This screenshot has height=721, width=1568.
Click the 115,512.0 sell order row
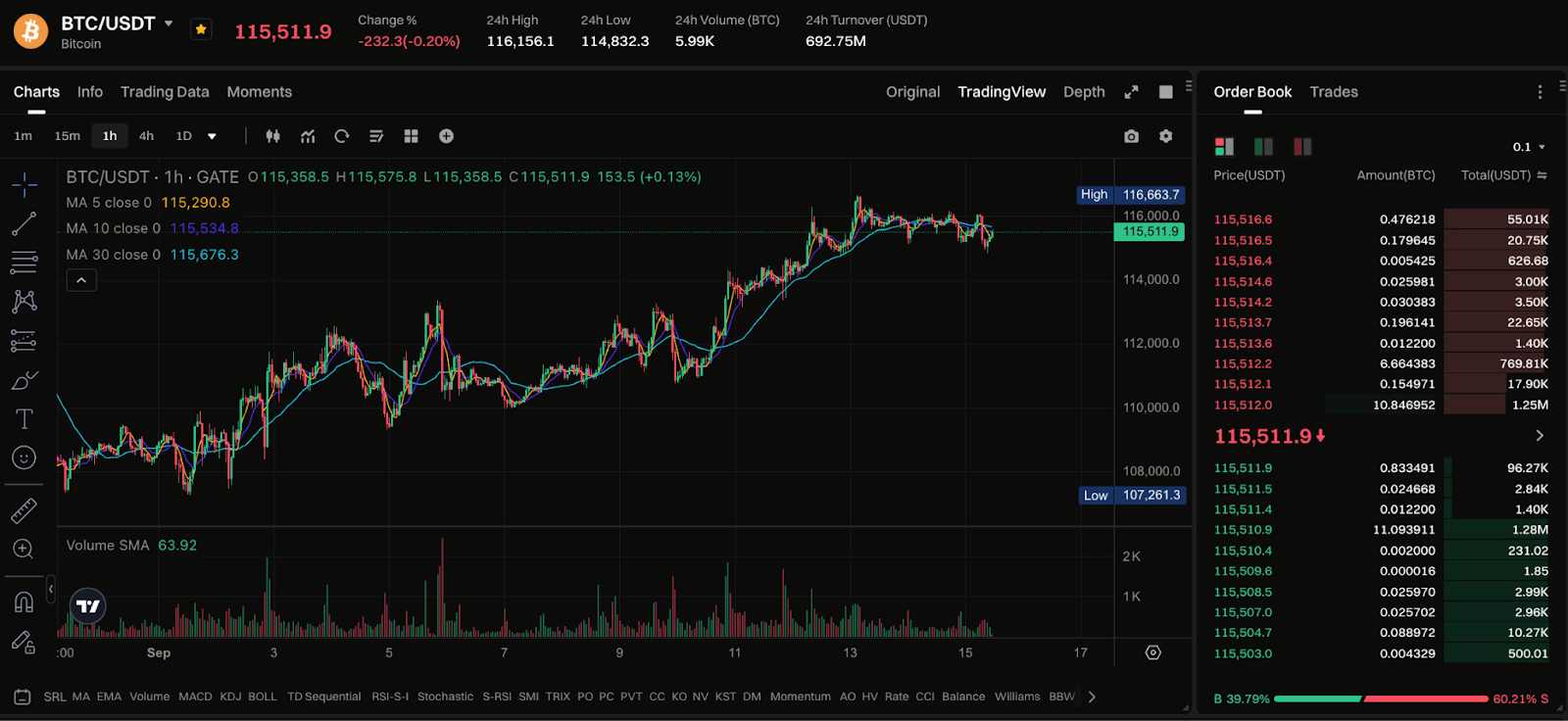(1381, 405)
